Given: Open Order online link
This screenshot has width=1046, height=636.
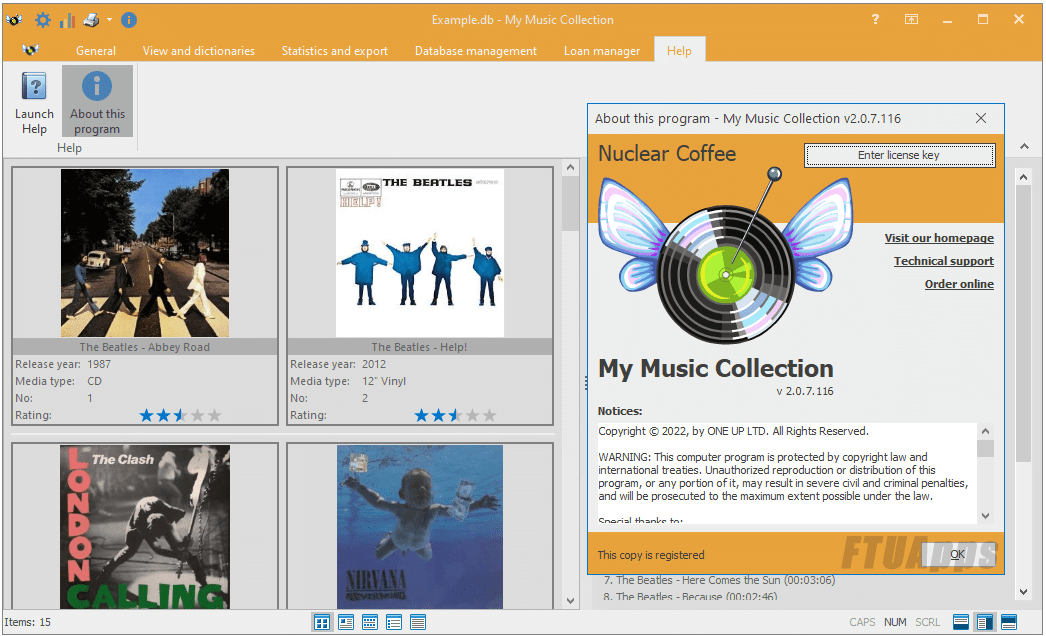Looking at the screenshot, I should pos(959,284).
